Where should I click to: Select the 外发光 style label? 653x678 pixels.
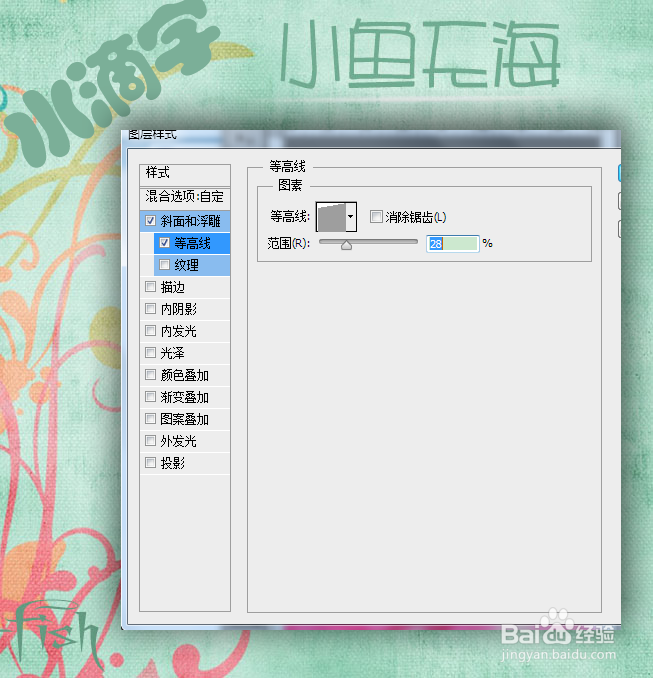coord(179,441)
